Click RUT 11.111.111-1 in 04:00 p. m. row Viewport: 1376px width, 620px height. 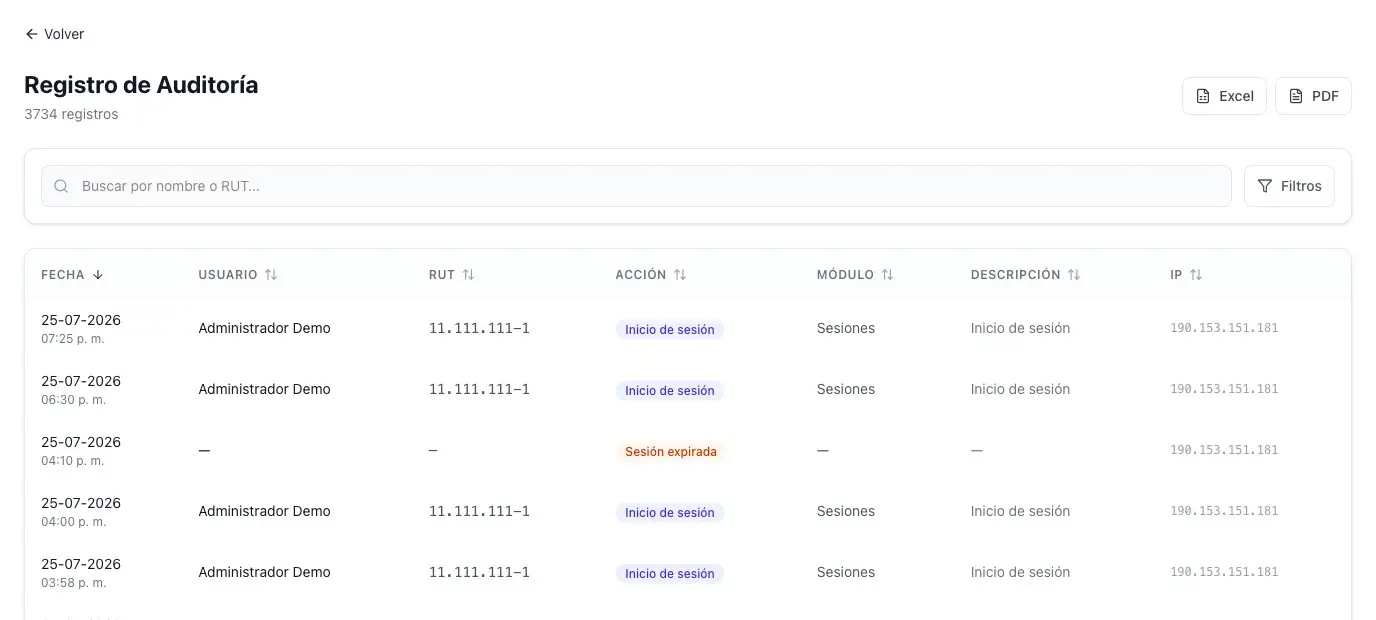click(479, 511)
